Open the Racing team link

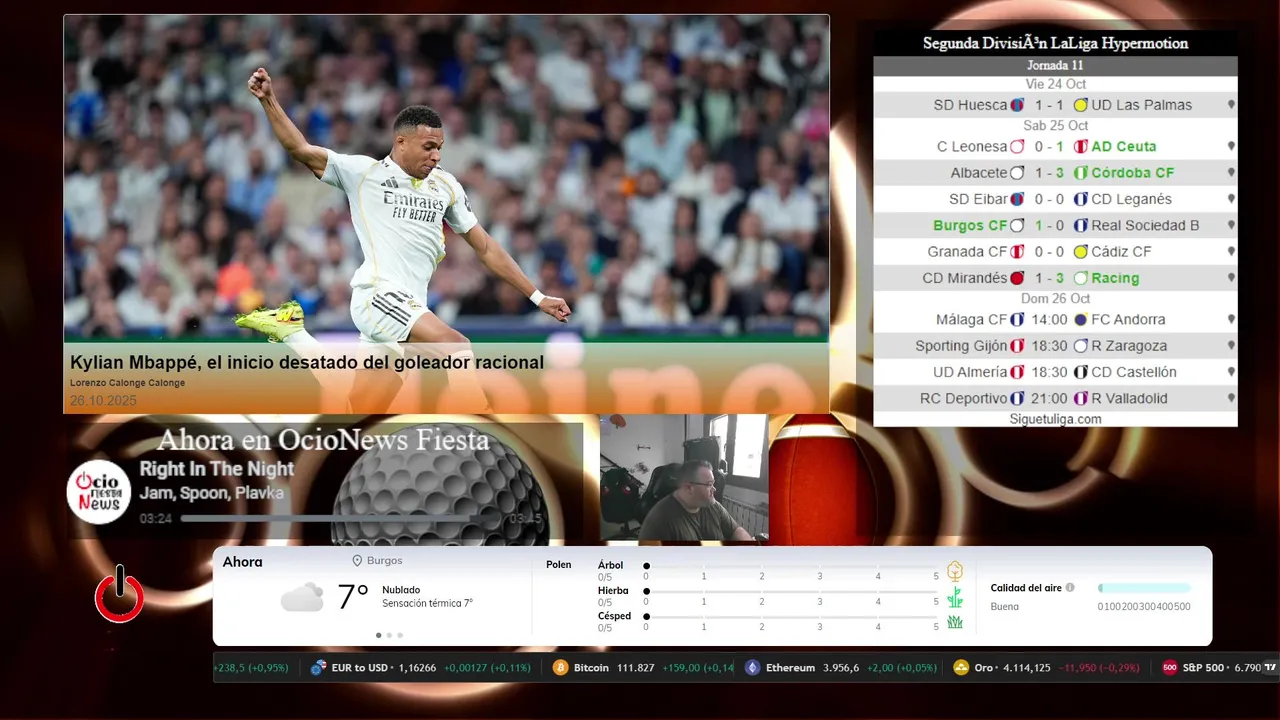(x=1115, y=278)
